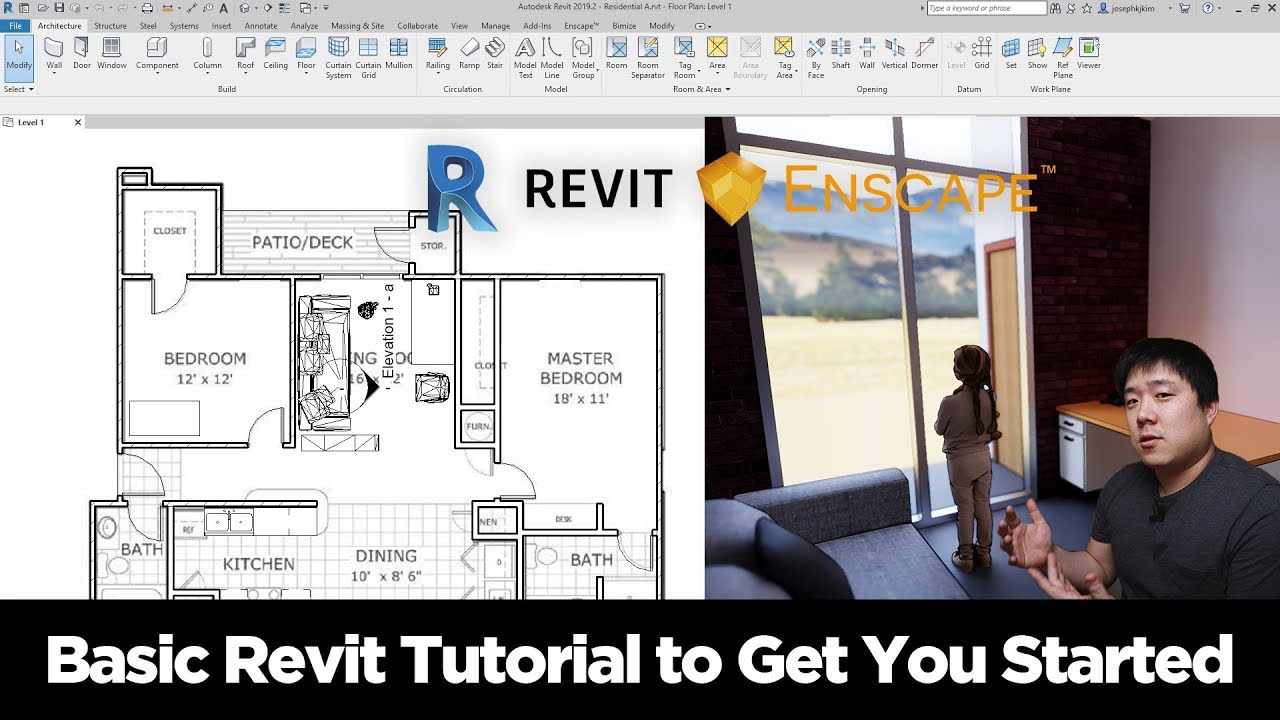The height and width of the screenshot is (720, 1280).
Task: Select the Railing tool
Action: (x=438, y=55)
